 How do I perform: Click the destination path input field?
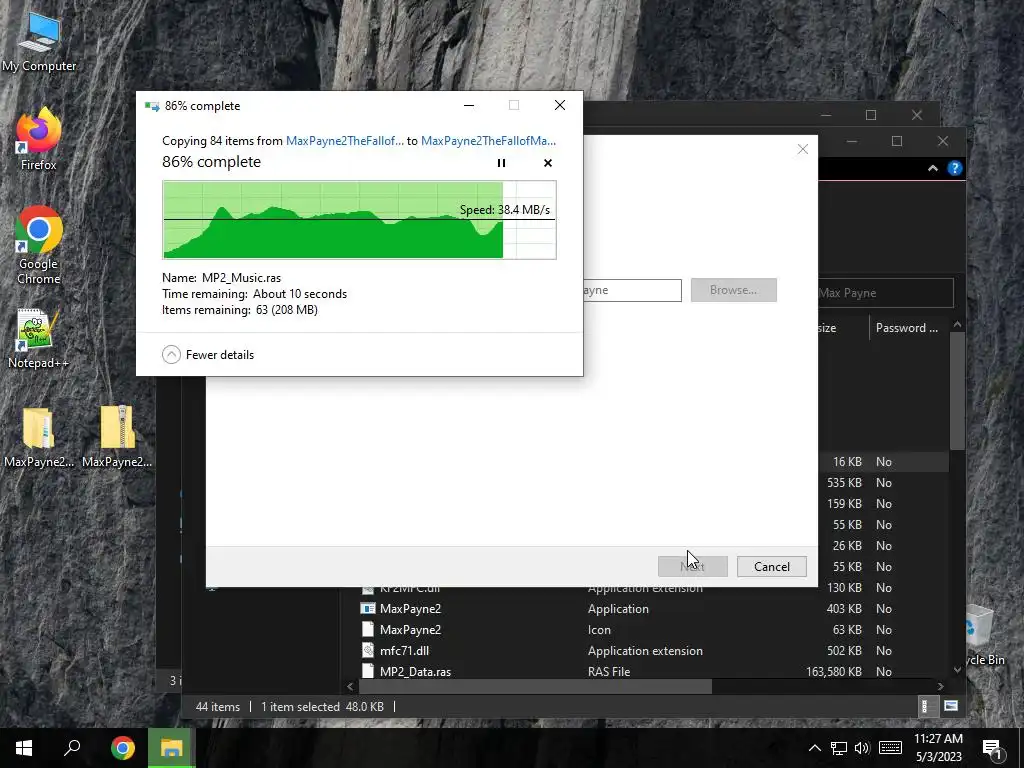point(632,290)
